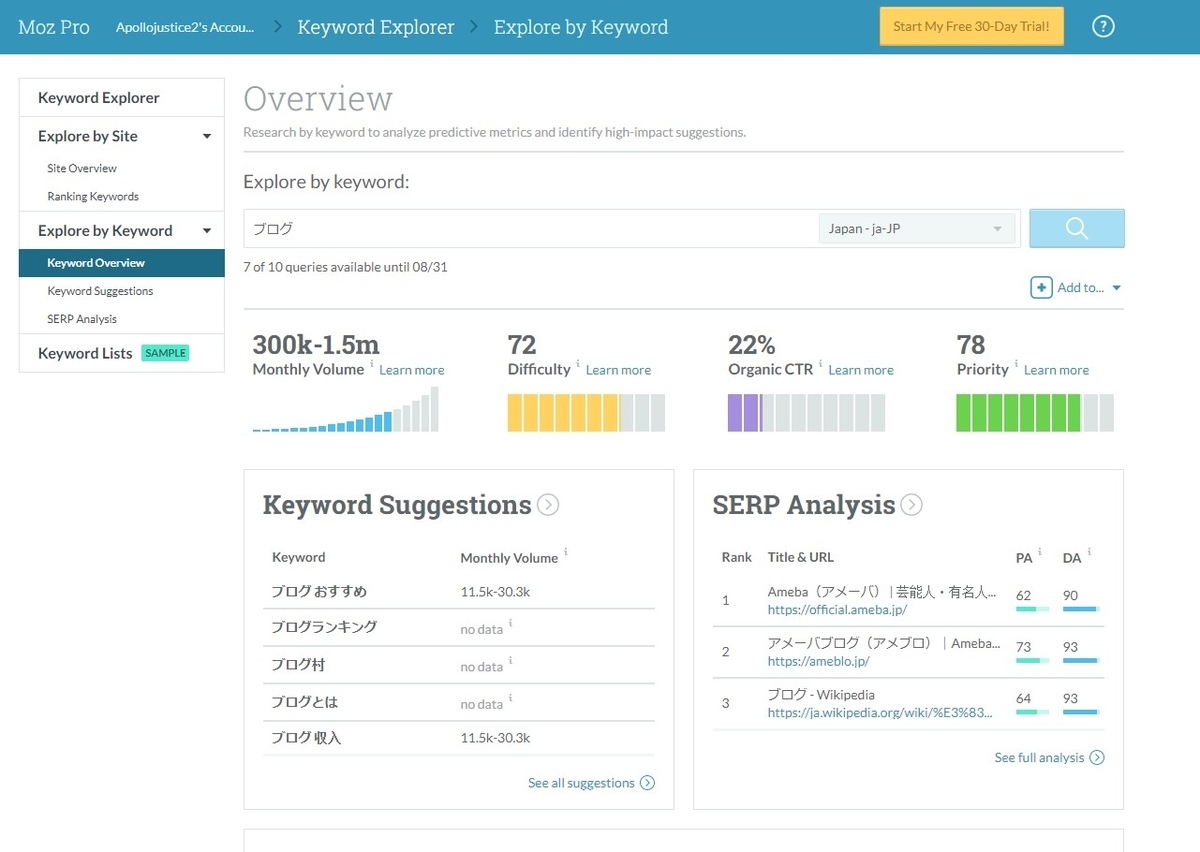Click info icon beside ブログとは no data
Screen dimensions: 1200x852
(510, 698)
